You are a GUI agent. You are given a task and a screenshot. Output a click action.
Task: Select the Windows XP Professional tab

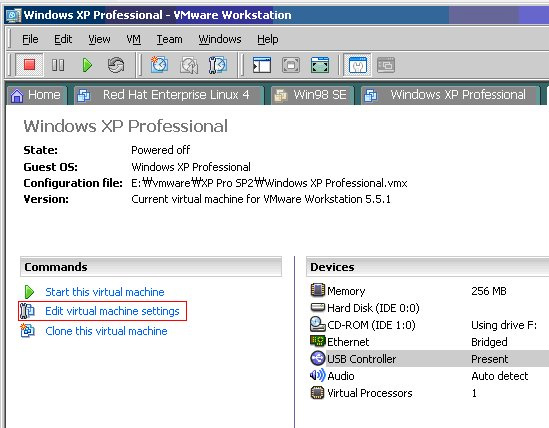450,95
